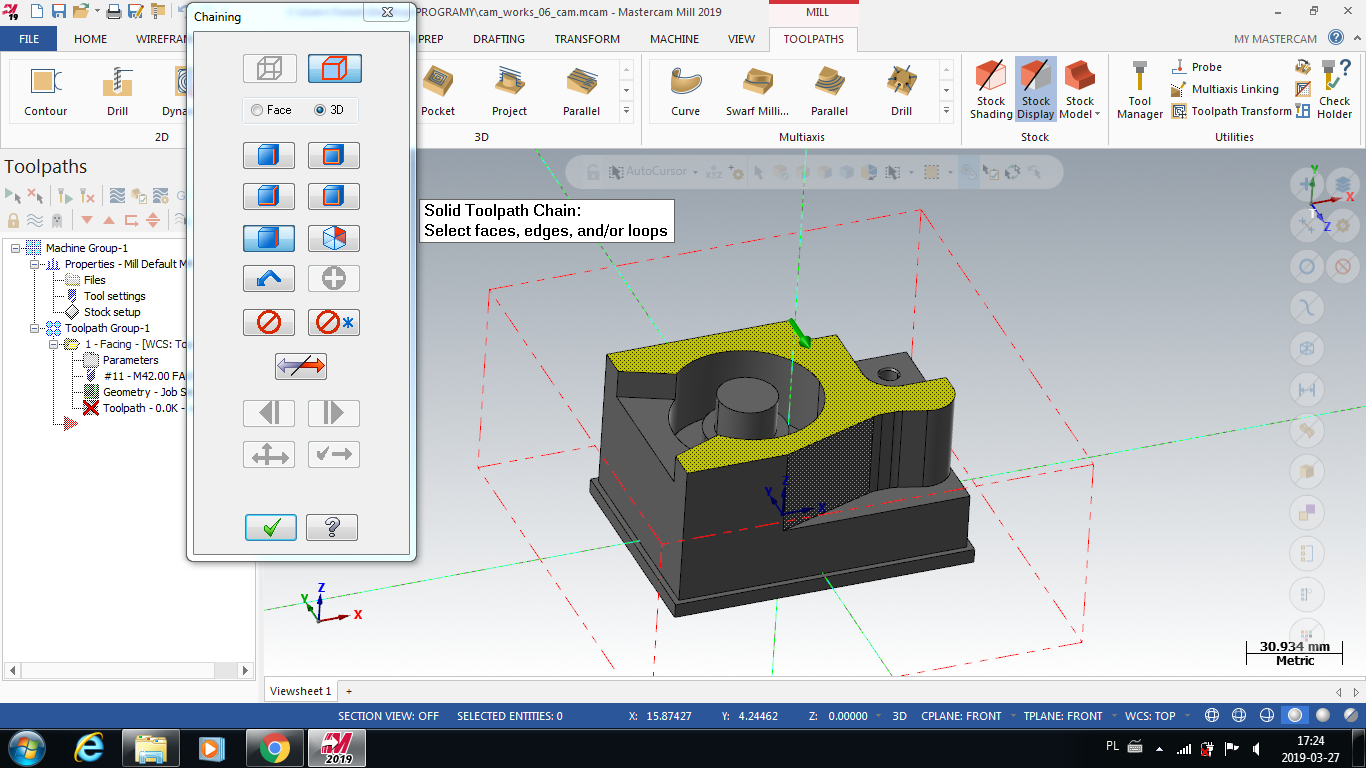The width and height of the screenshot is (1366, 782).
Task: Open Stock Shading
Action: (x=991, y=90)
